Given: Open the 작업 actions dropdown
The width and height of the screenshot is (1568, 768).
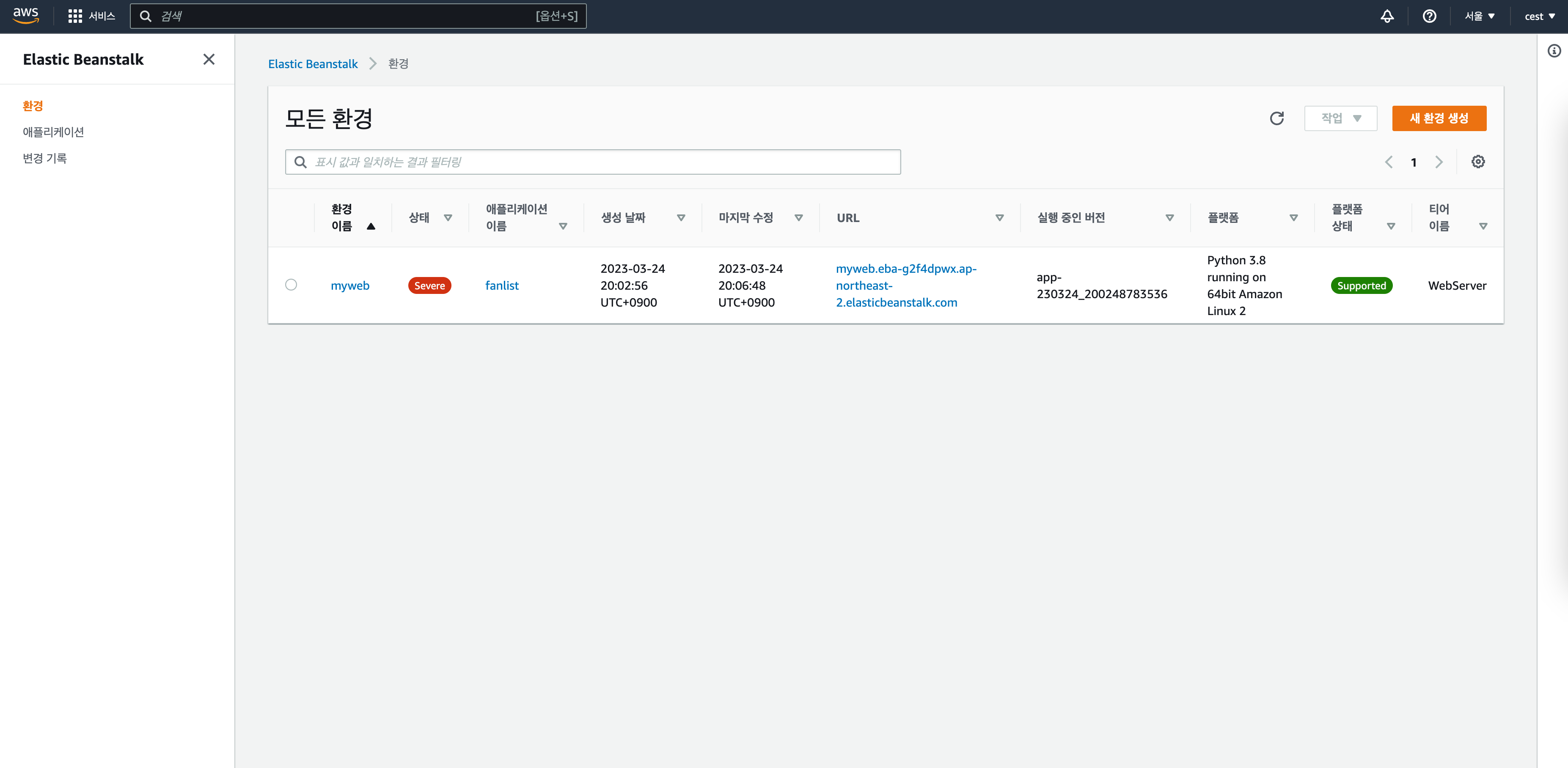Looking at the screenshot, I should pyautogui.click(x=1340, y=118).
